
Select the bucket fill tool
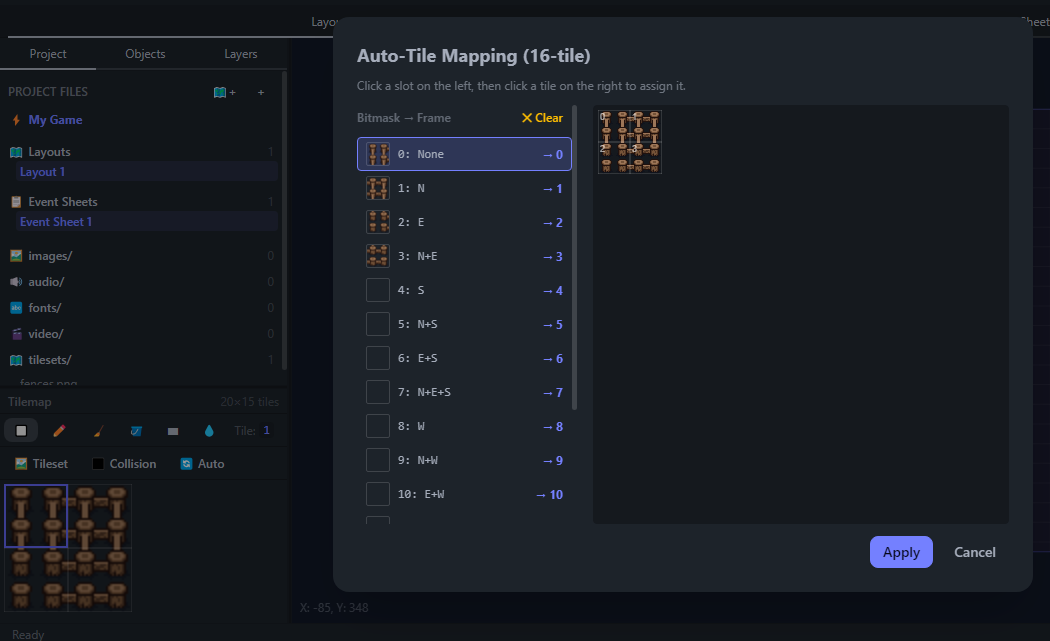tap(136, 431)
